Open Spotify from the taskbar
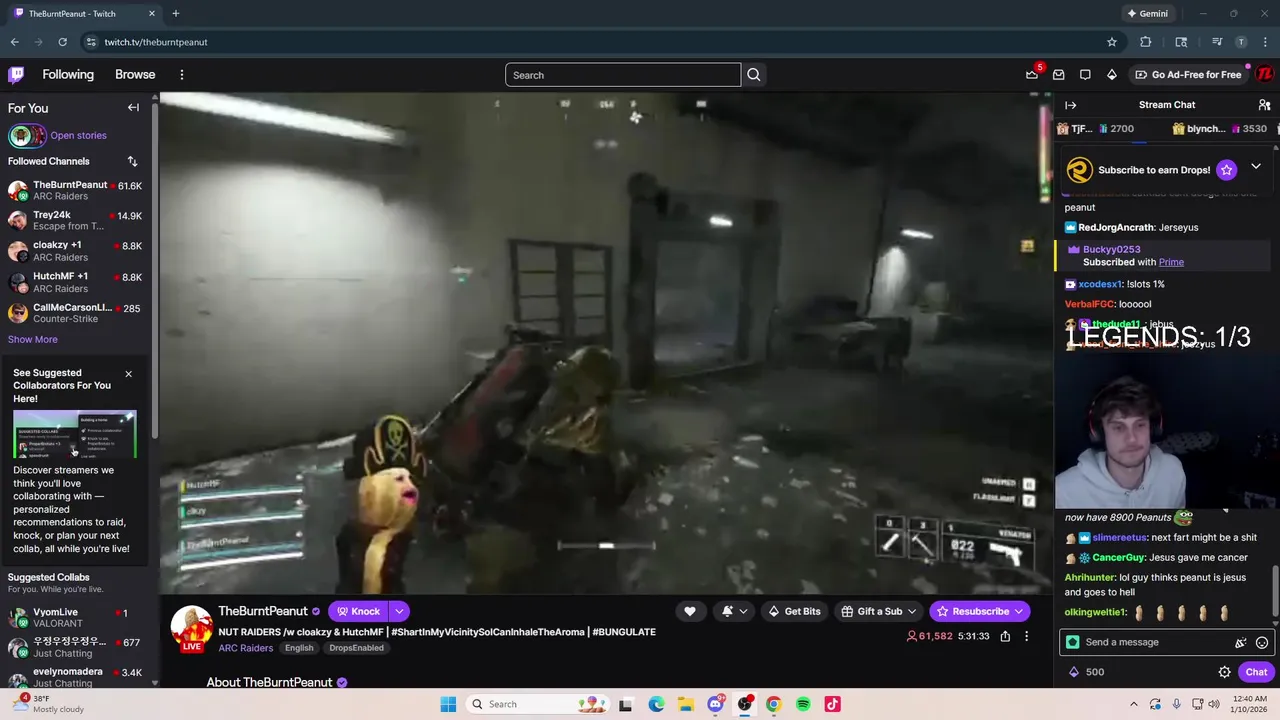 803,704
